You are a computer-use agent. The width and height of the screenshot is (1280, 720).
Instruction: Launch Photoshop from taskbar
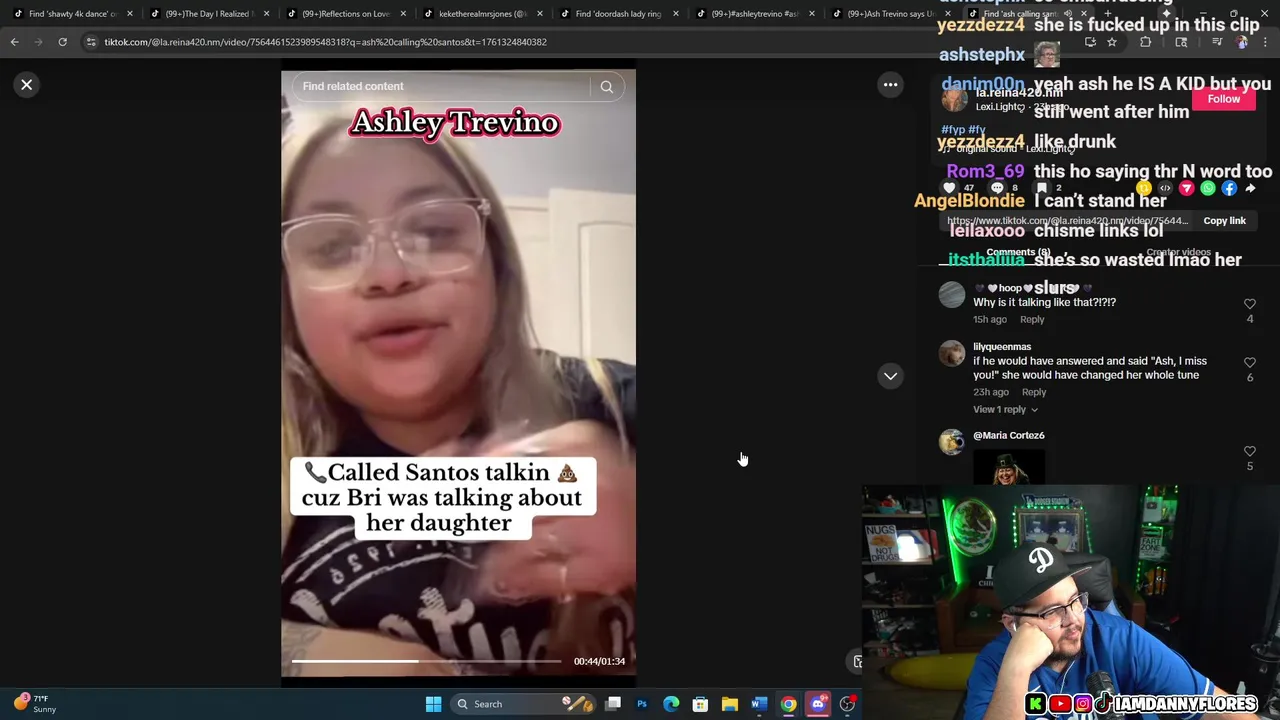click(642, 704)
